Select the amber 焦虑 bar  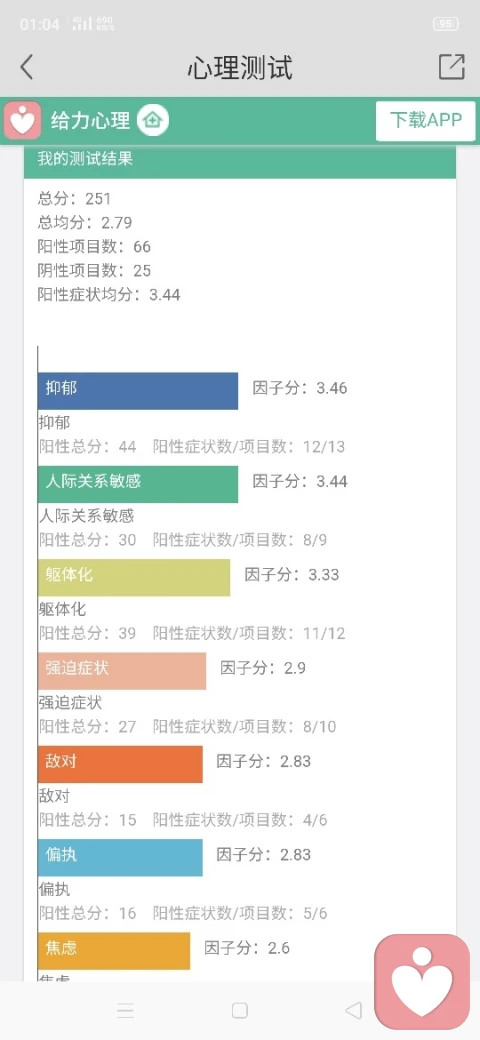(x=114, y=951)
